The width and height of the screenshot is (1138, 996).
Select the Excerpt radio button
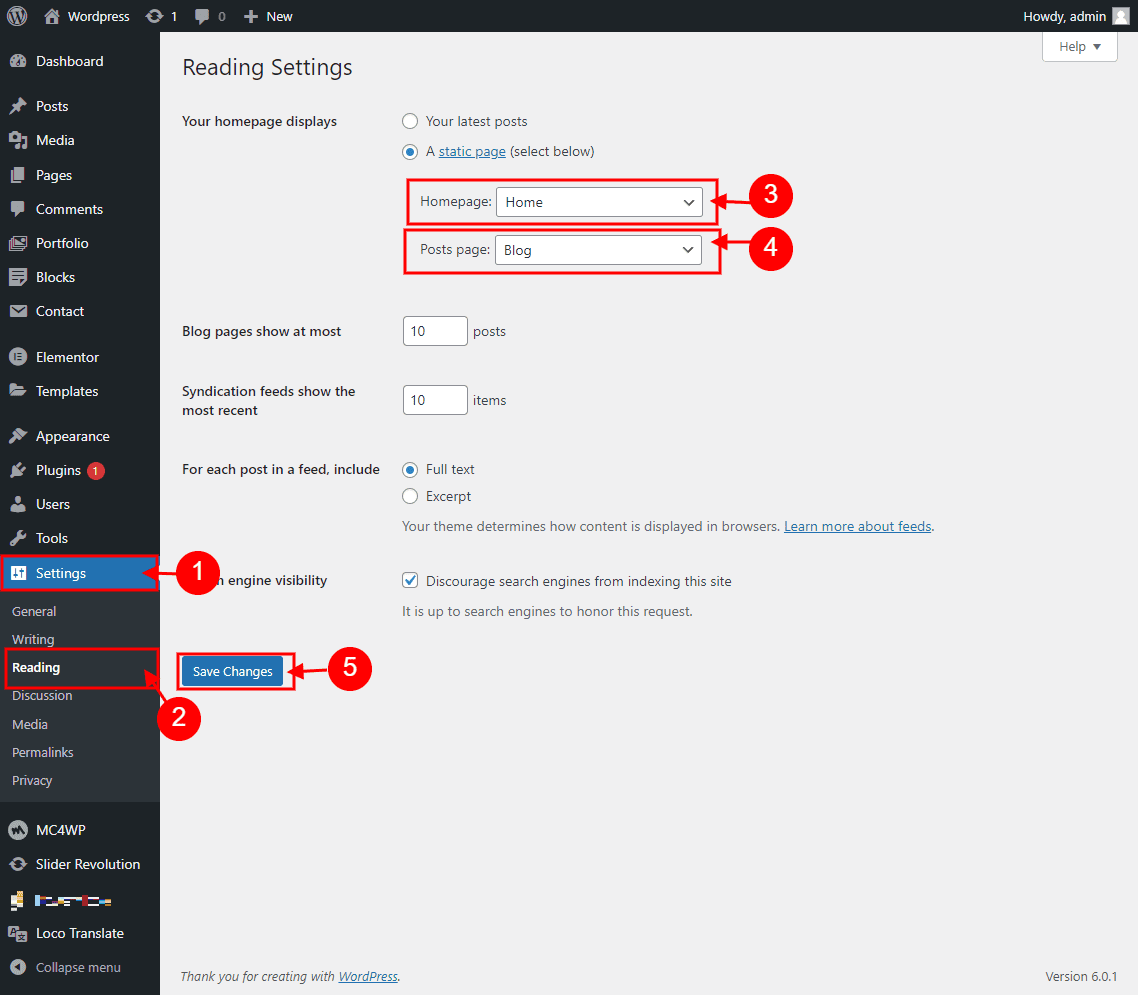[410, 496]
